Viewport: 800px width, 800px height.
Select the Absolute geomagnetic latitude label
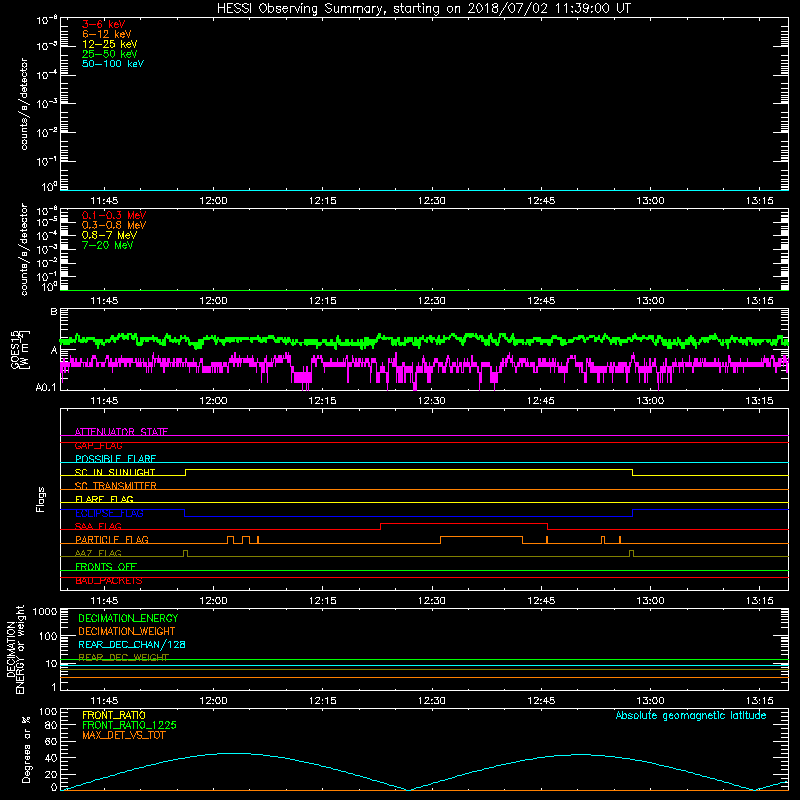(691, 715)
